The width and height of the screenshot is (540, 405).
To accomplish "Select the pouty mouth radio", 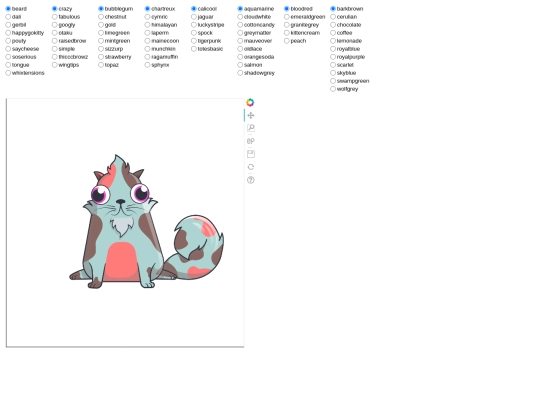I will pyautogui.click(x=8, y=41).
